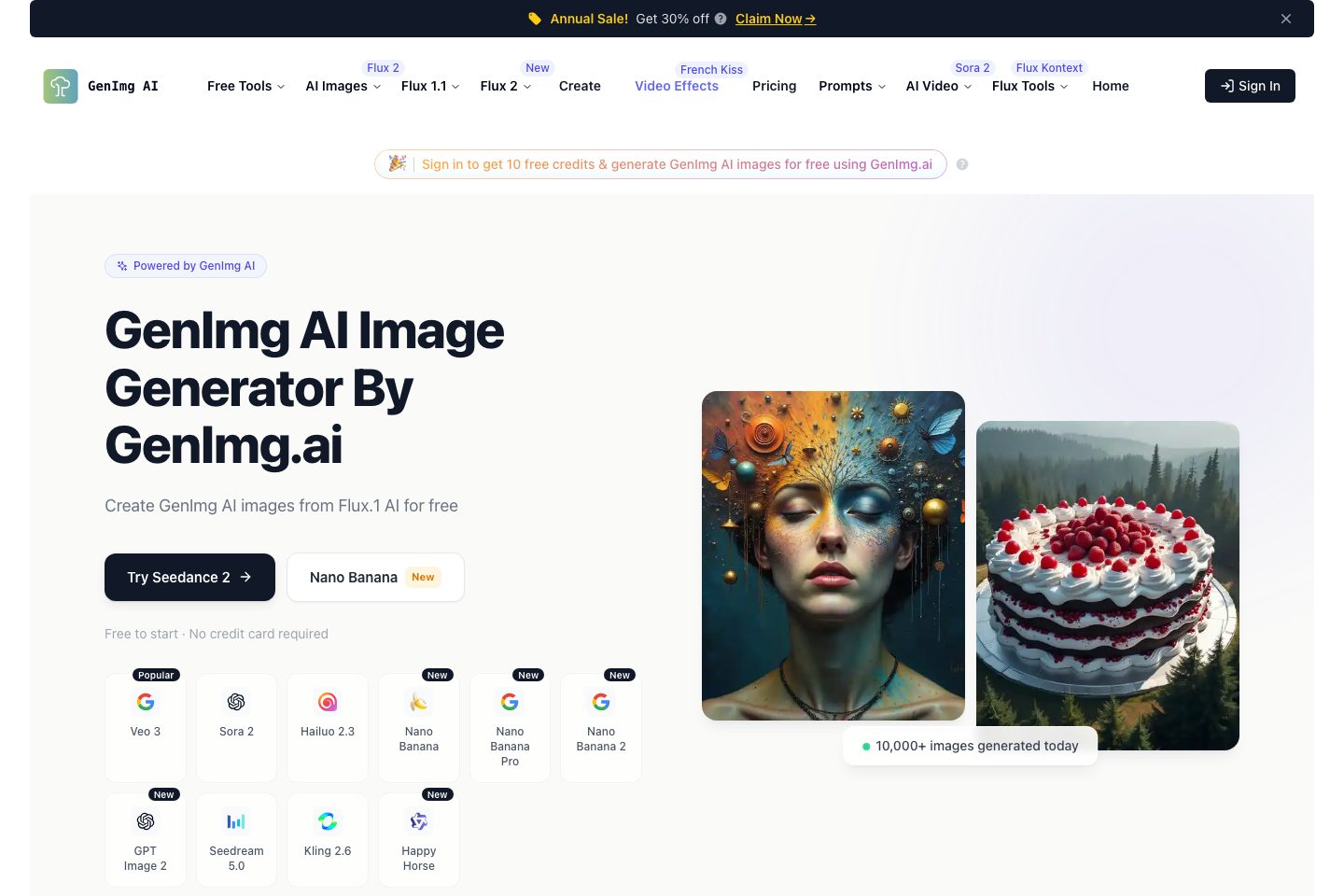The height and width of the screenshot is (896, 1344).
Task: Click the GenImg AI tree logo icon
Action: tap(61, 86)
